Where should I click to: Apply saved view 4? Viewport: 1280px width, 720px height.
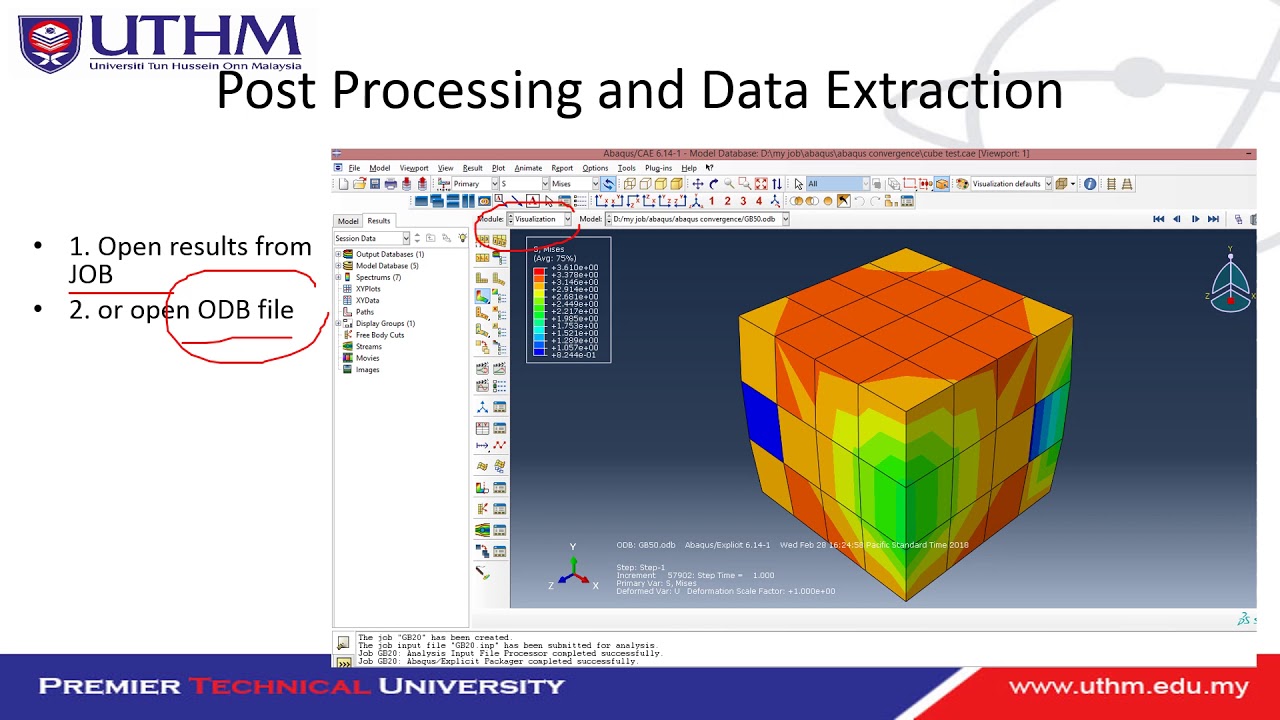[x=759, y=201]
